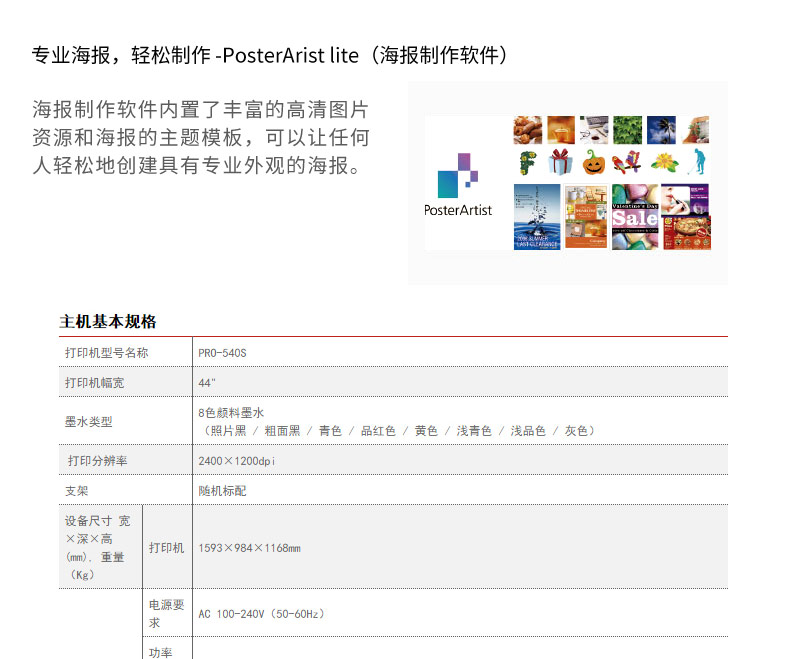Click the 主机基本规格 table heading
The width and height of the screenshot is (790, 659).
click(x=108, y=322)
